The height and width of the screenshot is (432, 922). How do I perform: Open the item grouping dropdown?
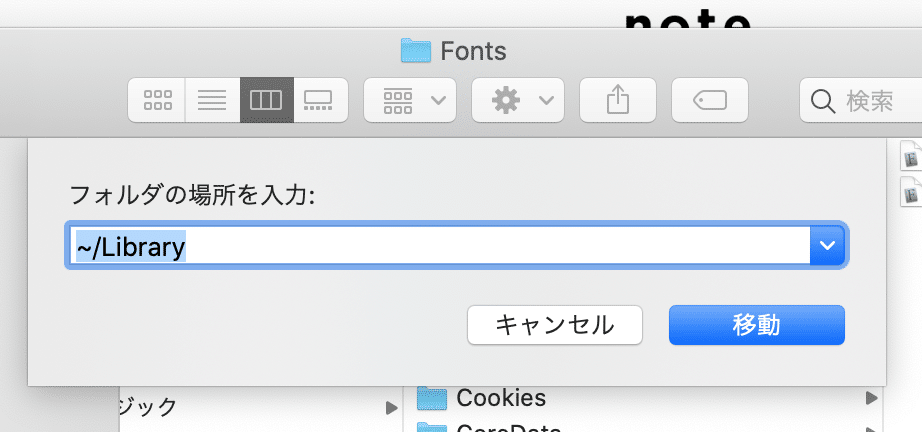(x=410, y=100)
